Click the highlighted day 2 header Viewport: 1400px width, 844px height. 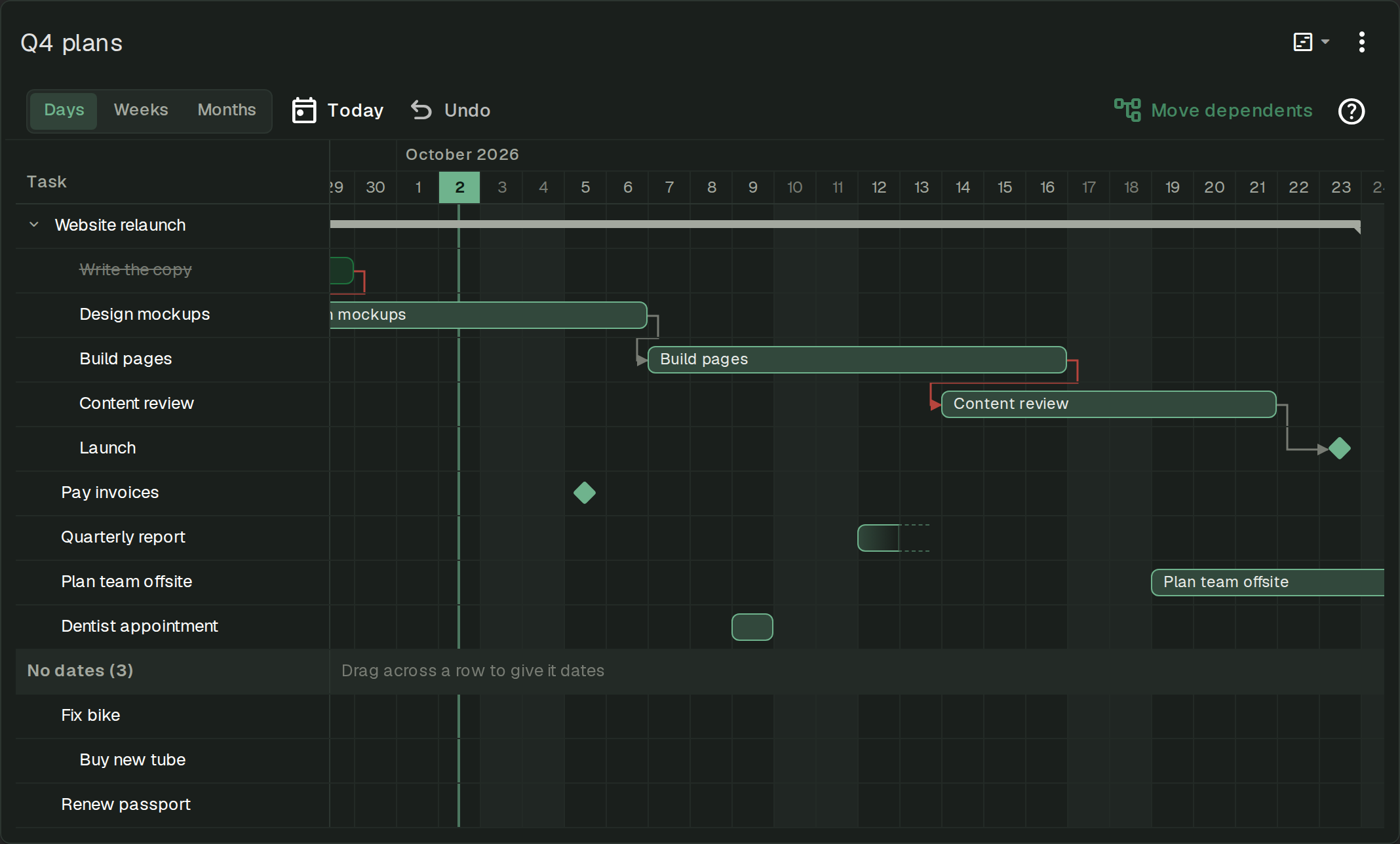459,187
